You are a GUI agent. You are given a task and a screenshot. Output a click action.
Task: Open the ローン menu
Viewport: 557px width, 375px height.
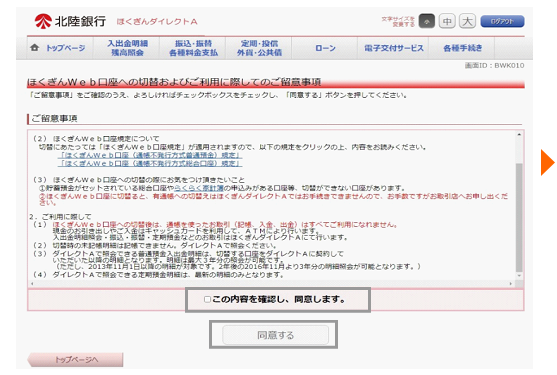(325, 48)
